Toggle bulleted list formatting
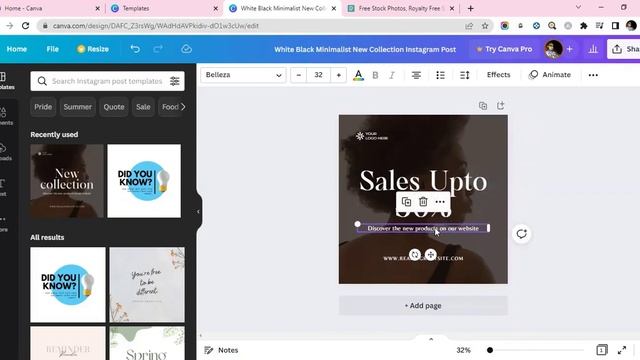This screenshot has height=360, width=640. point(440,75)
